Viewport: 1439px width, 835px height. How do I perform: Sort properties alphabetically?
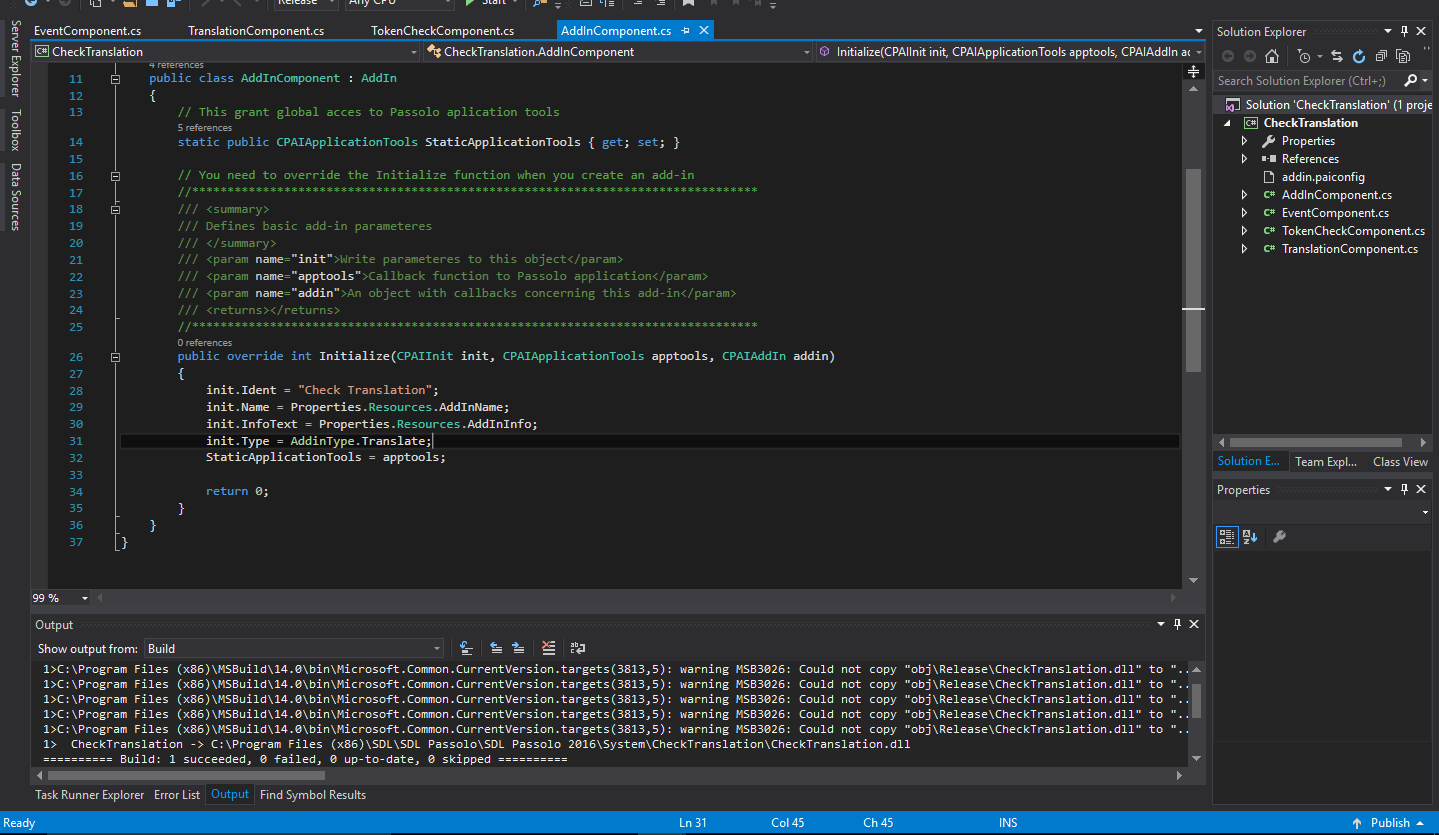point(1250,537)
